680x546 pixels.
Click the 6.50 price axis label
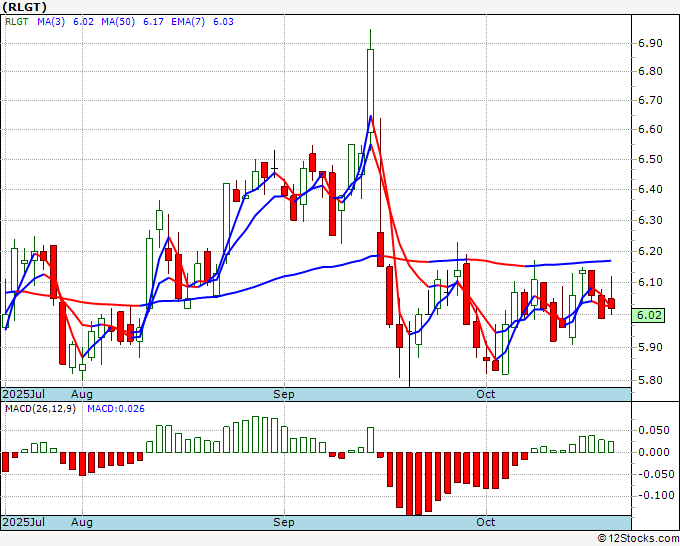[x=650, y=159]
